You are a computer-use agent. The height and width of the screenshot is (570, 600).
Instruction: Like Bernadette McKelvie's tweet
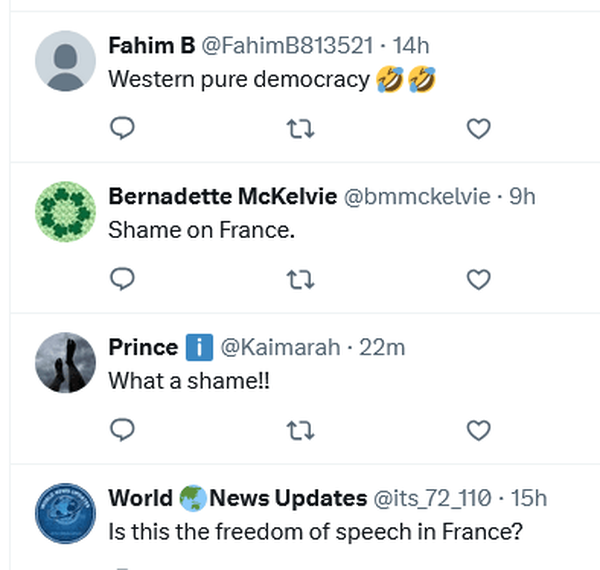479,278
